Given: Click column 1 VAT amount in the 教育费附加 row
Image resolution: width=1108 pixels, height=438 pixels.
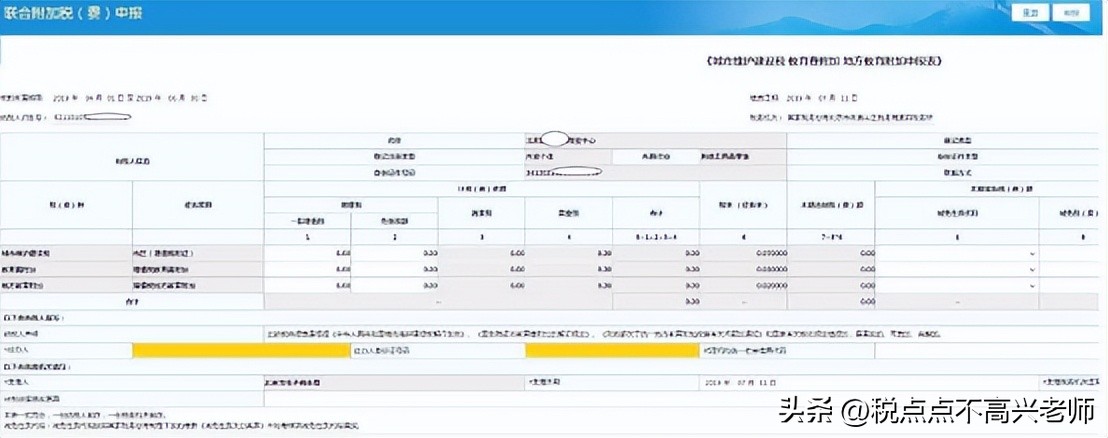Looking at the screenshot, I should point(307,269).
